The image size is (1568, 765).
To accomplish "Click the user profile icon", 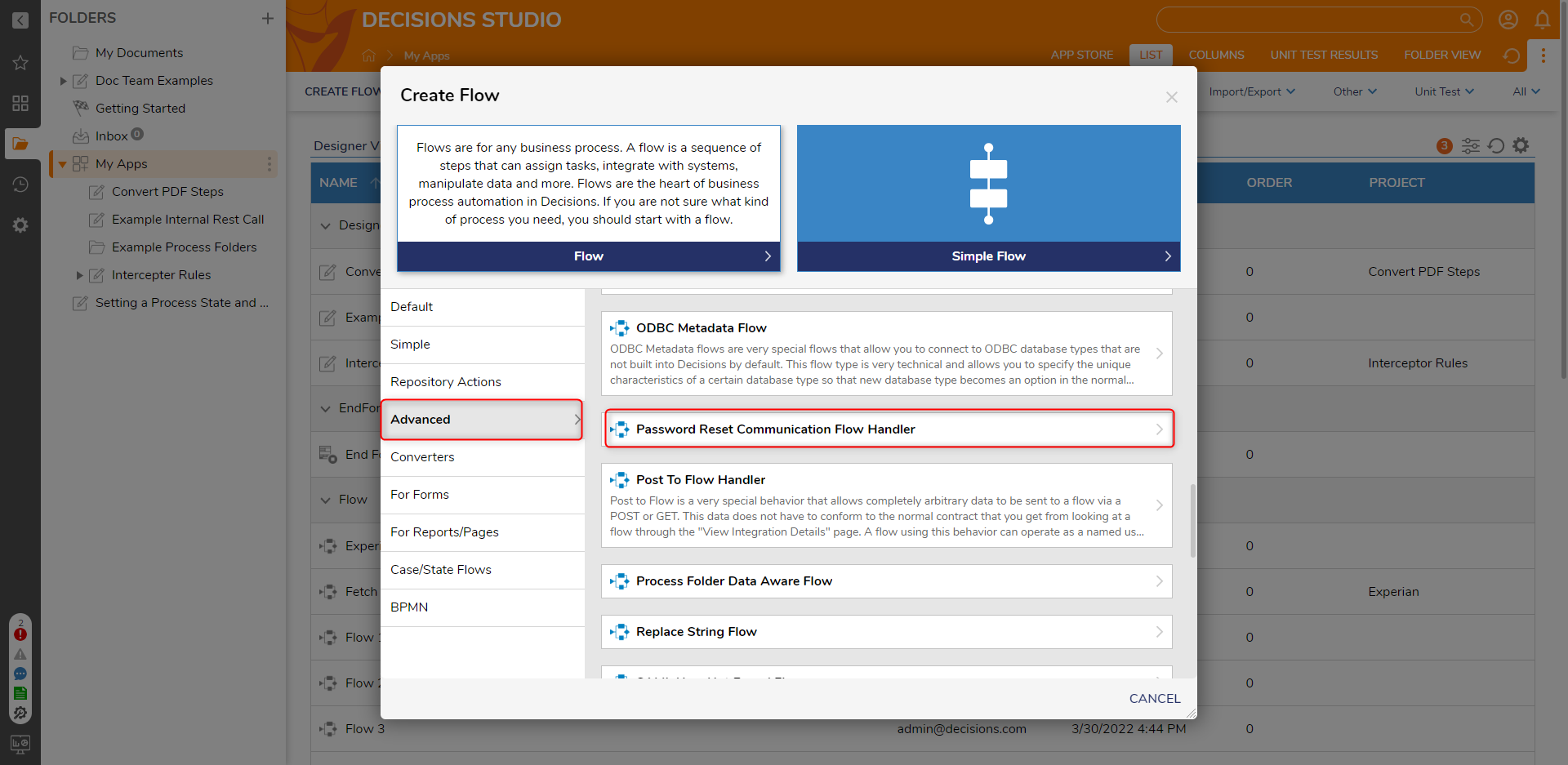I will pyautogui.click(x=1508, y=20).
